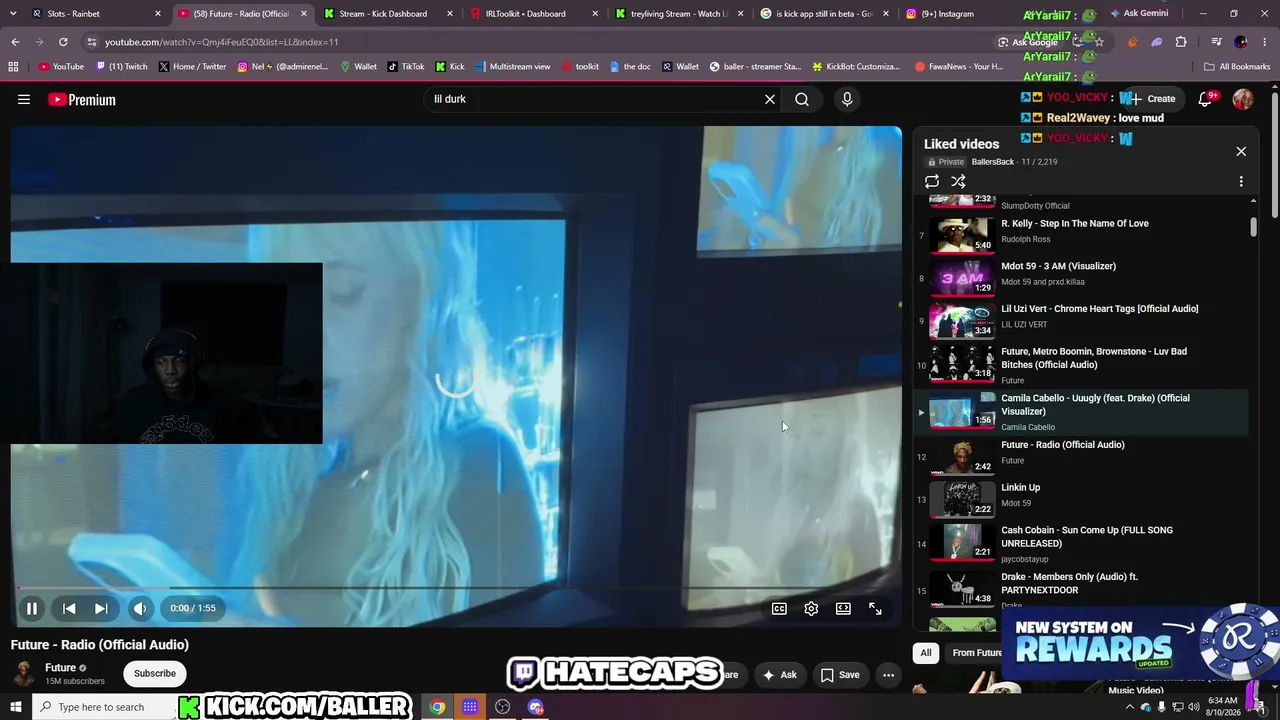Open the Chrome extensions puzzle icon
The height and width of the screenshot is (720, 1280).
point(1181,42)
